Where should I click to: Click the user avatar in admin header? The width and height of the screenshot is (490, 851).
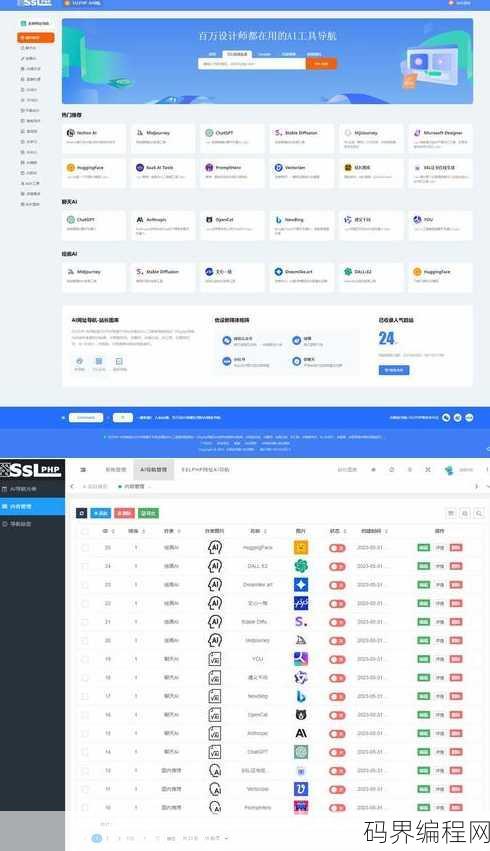(449, 470)
